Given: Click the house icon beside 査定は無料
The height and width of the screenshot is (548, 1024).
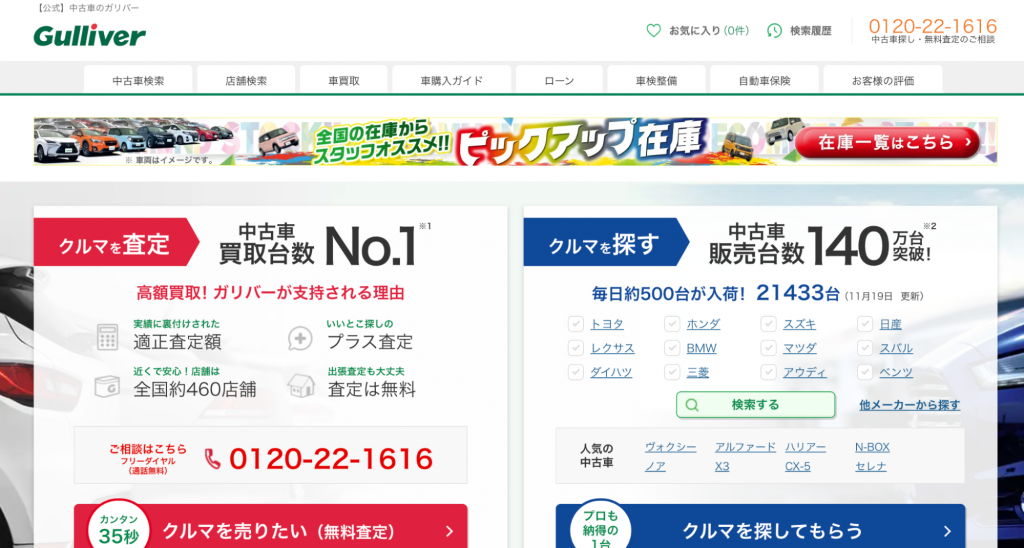Looking at the screenshot, I should [x=301, y=385].
